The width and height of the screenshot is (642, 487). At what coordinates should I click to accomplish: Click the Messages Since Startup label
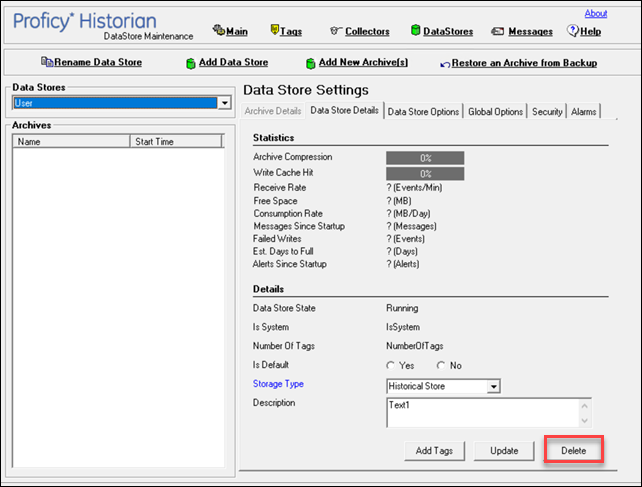point(299,226)
